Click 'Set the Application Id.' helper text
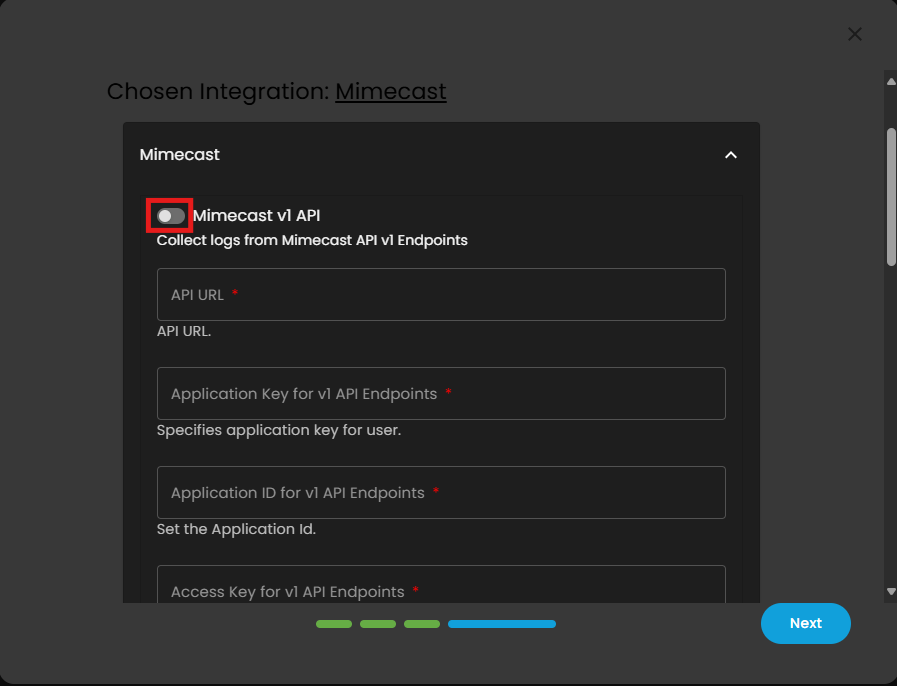 tap(236, 529)
